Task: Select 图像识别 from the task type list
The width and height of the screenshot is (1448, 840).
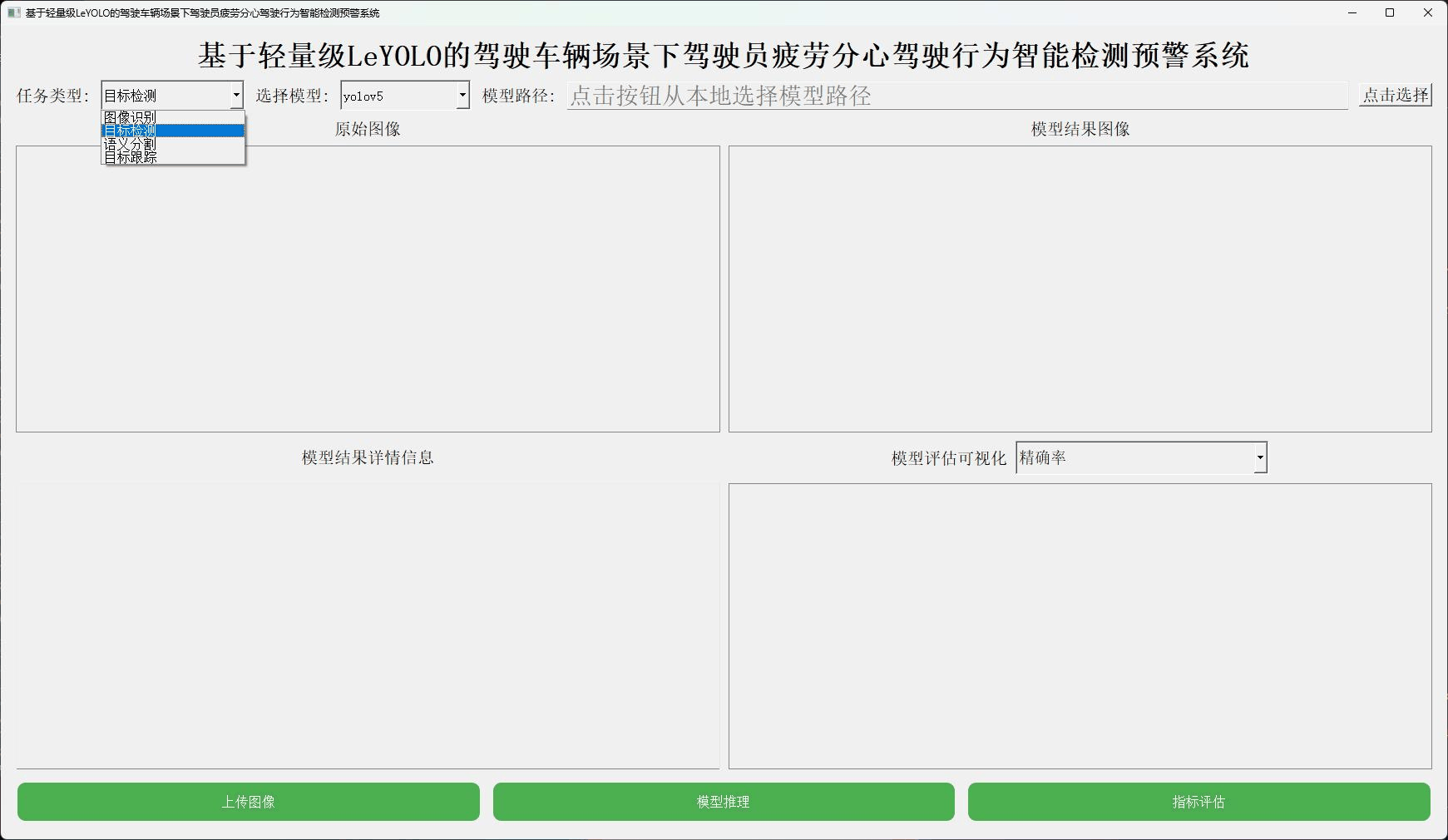Action: [173, 117]
